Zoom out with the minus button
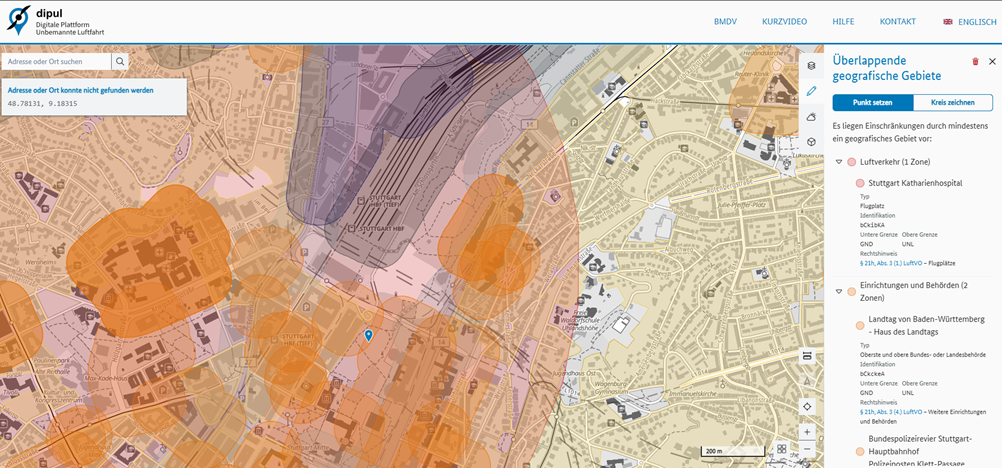The width and height of the screenshot is (1002, 468). 807,450
